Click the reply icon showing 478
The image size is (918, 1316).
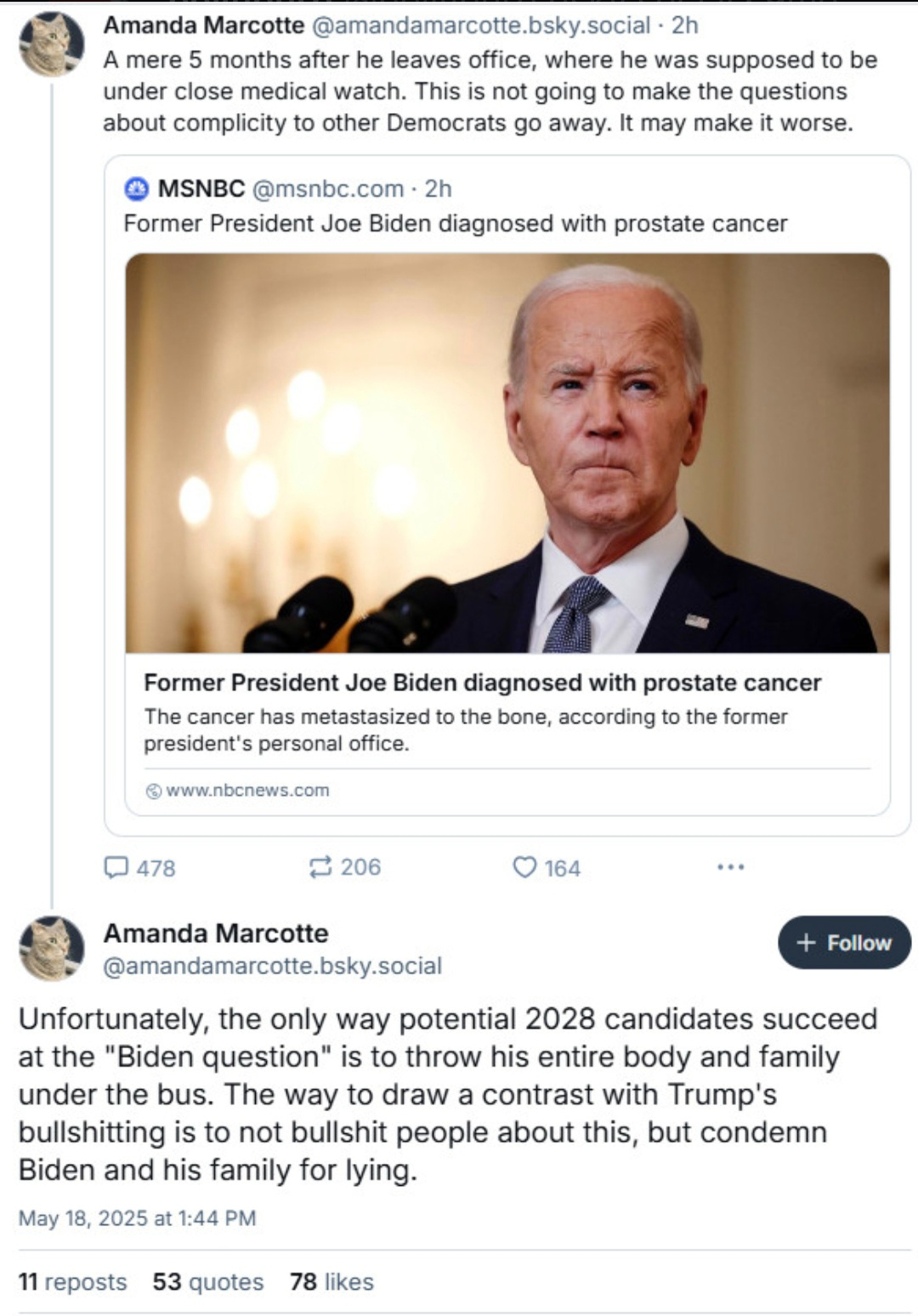(116, 867)
